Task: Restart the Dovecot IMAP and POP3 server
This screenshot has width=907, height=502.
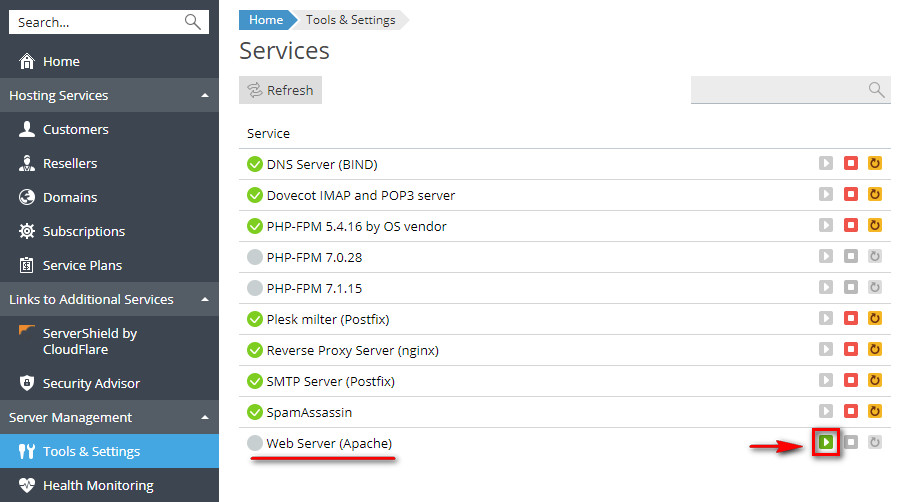Action: tap(875, 195)
